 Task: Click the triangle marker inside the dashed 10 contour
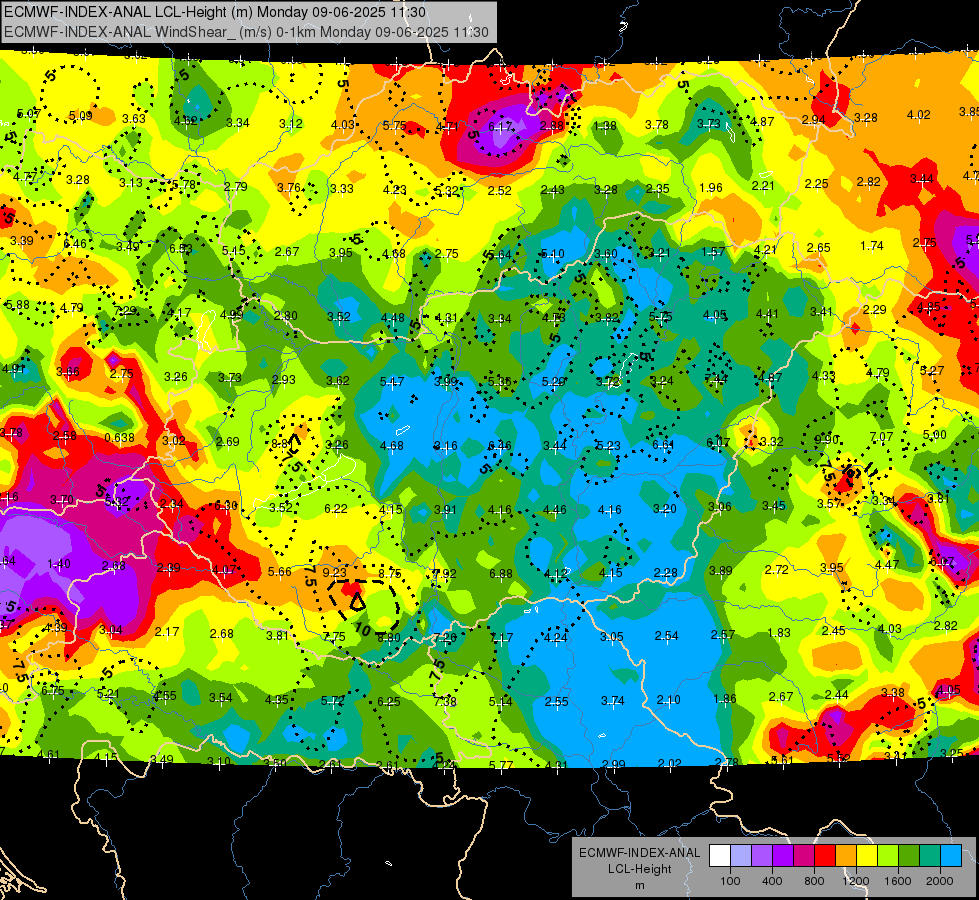357,602
